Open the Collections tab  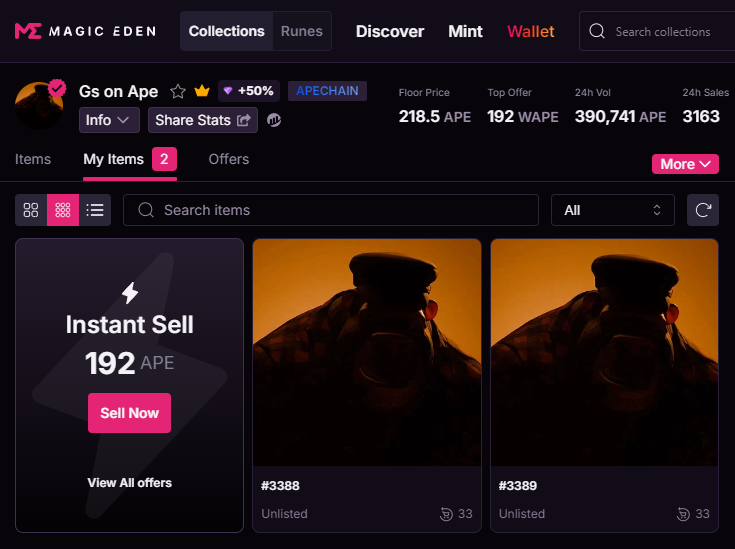click(x=226, y=31)
